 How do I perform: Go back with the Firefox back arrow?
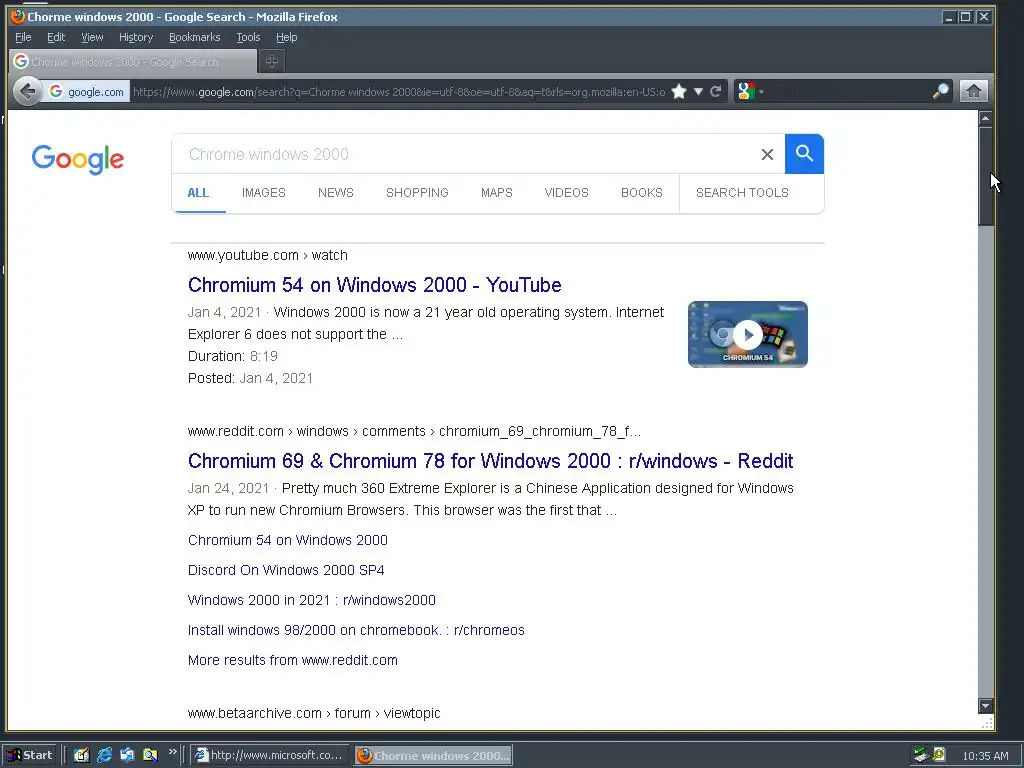[27, 91]
